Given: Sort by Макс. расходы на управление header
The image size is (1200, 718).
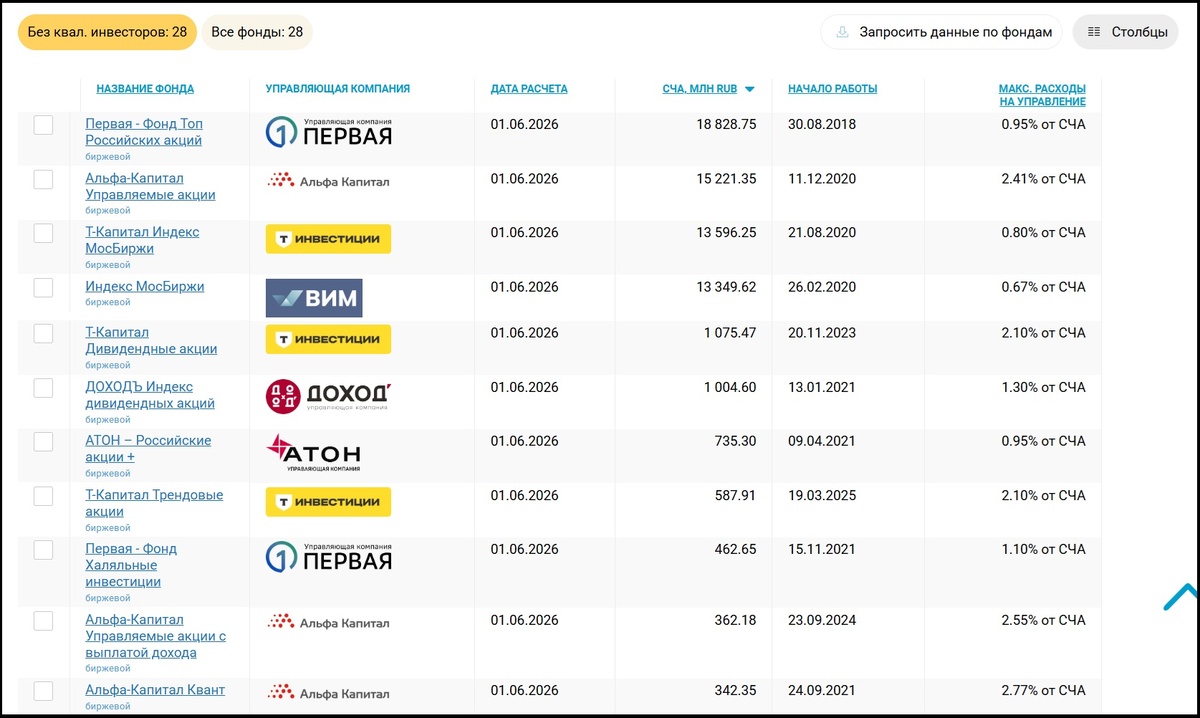Looking at the screenshot, I should [x=1042, y=95].
